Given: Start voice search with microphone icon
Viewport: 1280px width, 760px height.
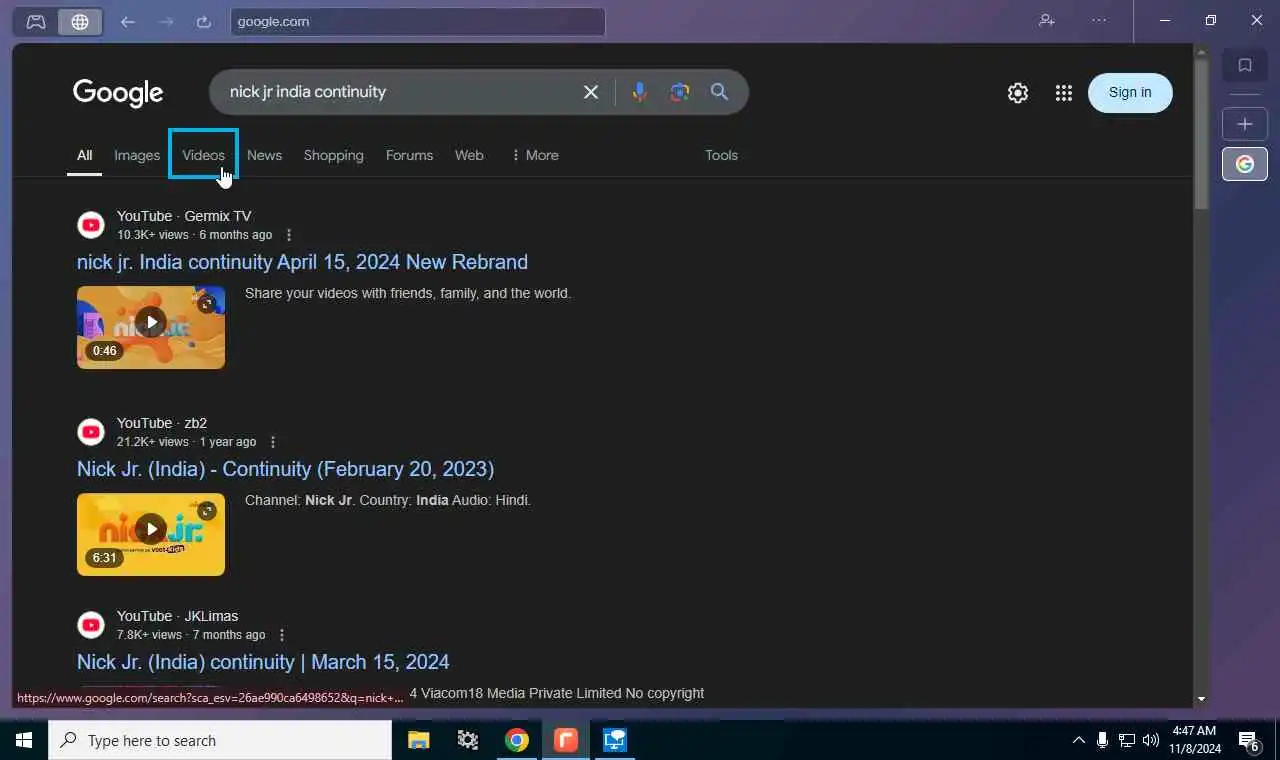Looking at the screenshot, I should (x=640, y=92).
